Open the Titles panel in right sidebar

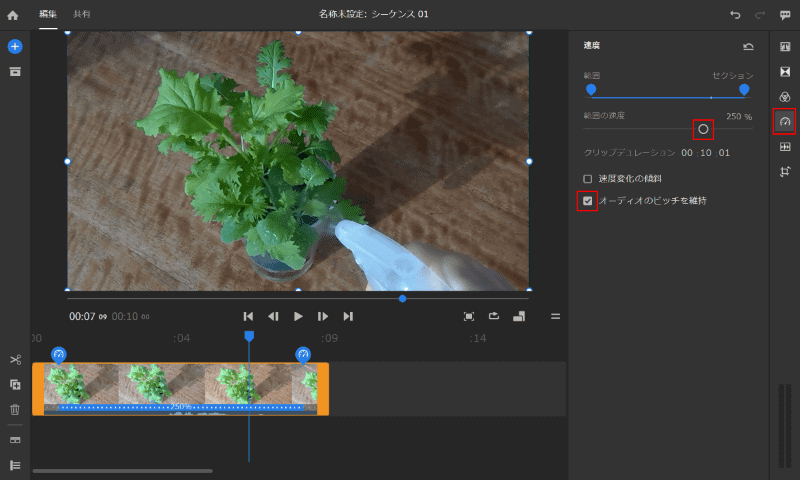[785, 47]
